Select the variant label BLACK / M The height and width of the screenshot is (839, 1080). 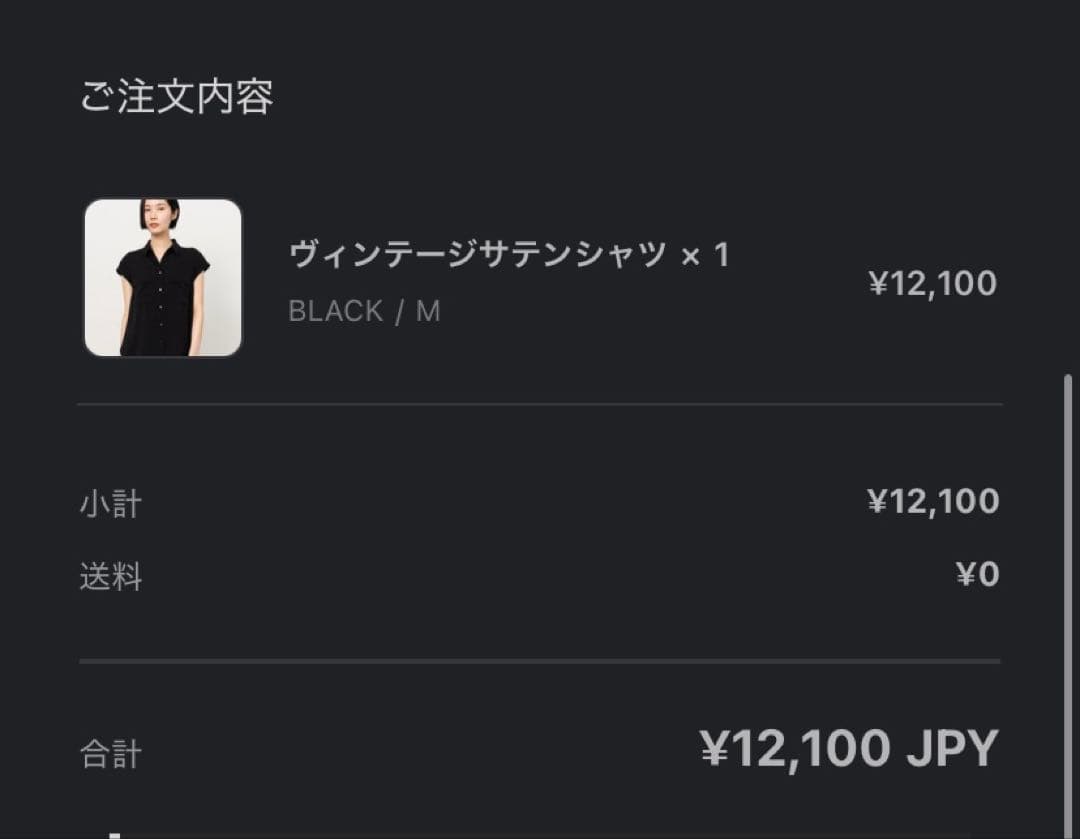[364, 311]
